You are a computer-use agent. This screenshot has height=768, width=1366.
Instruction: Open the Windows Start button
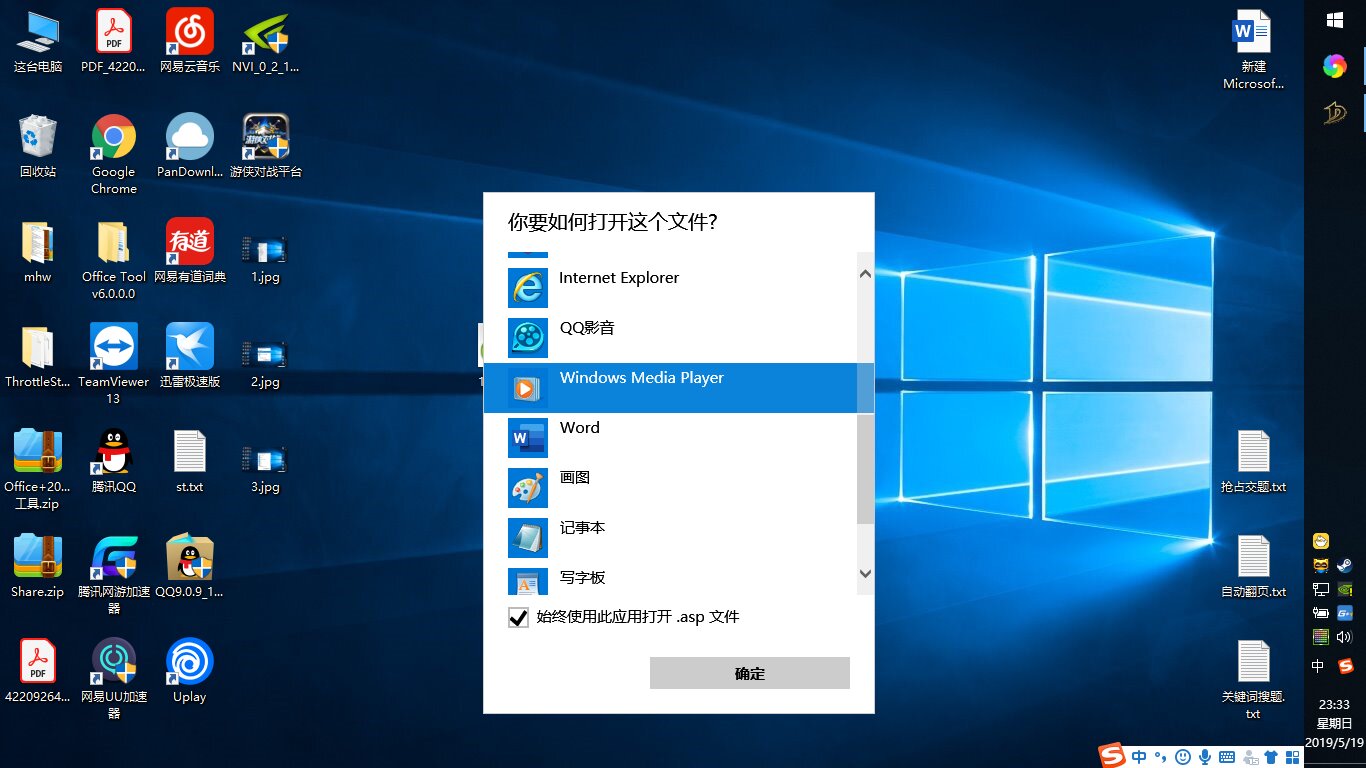1334,20
